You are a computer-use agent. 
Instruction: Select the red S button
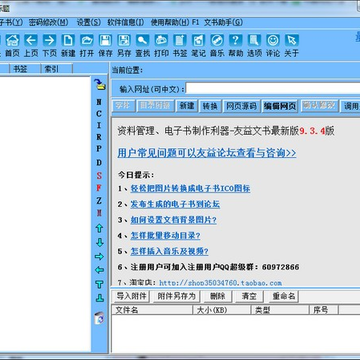(x=99, y=176)
